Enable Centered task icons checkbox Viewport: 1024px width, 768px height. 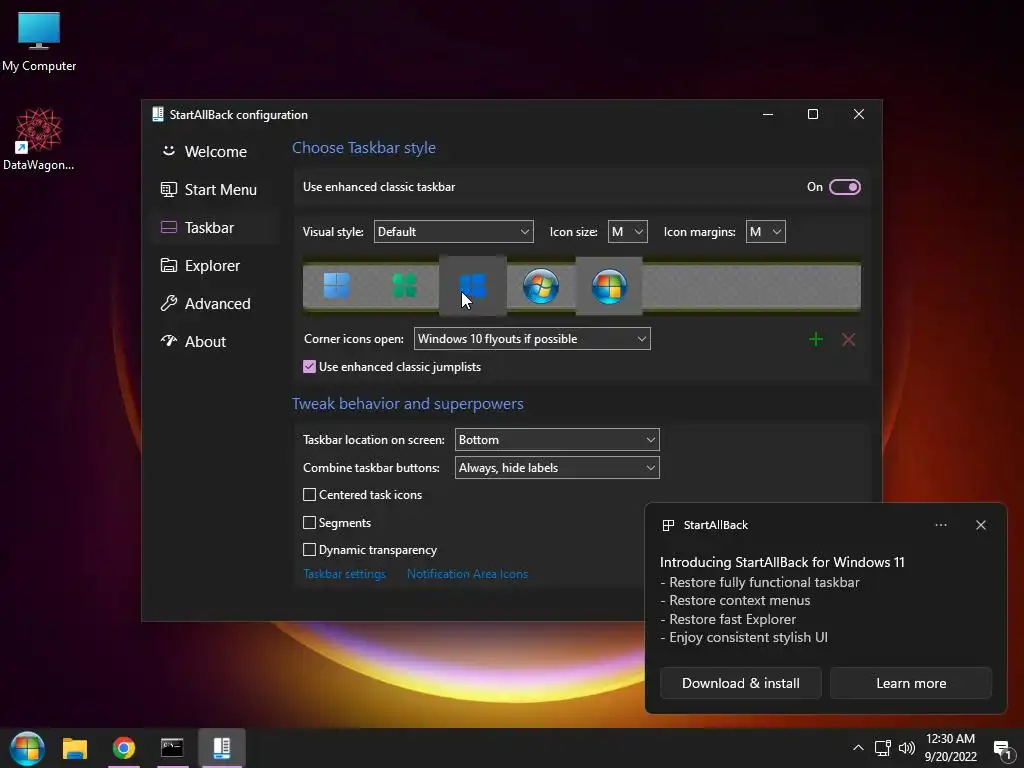click(310, 495)
